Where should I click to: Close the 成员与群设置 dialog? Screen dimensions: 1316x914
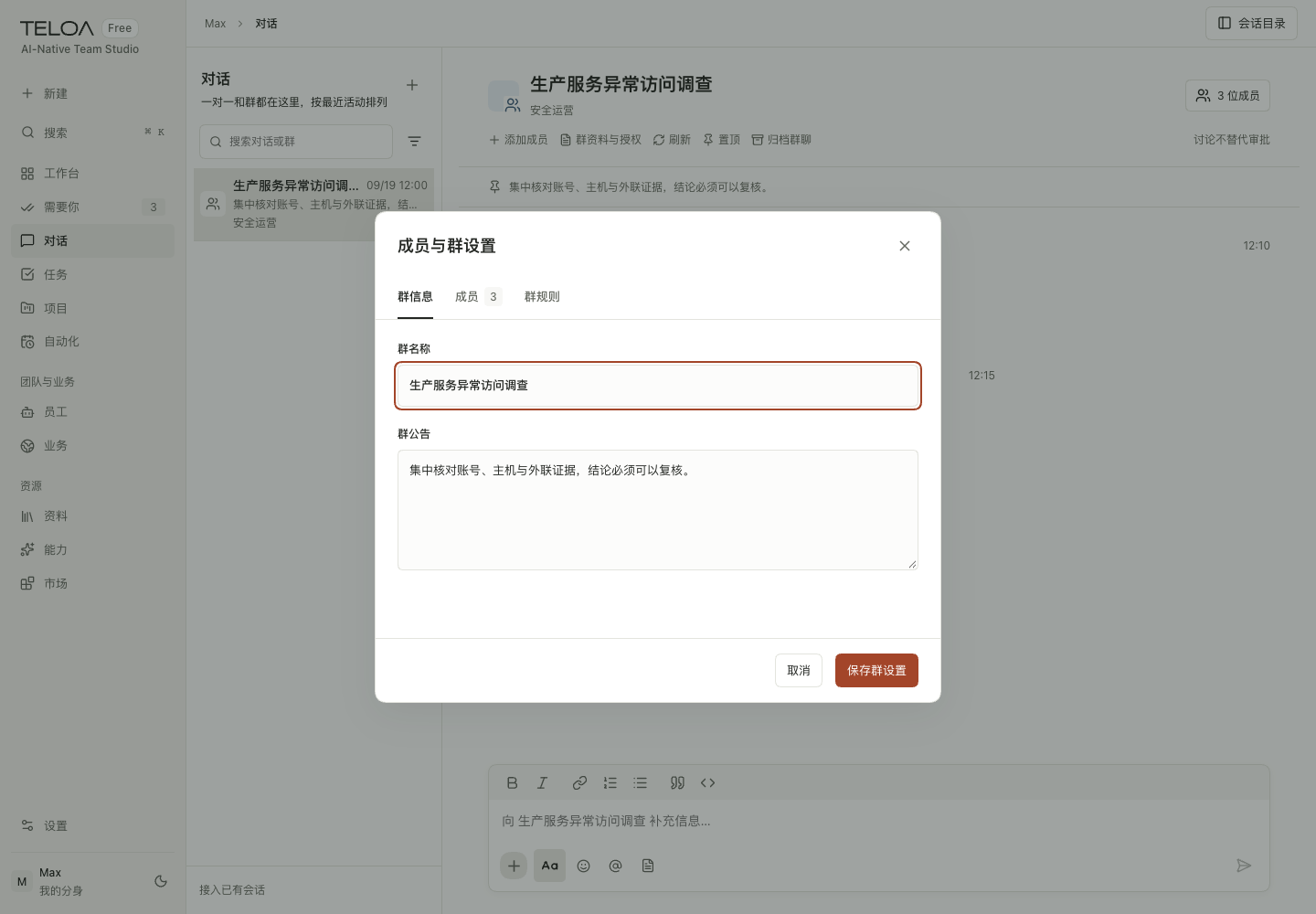pyautogui.click(x=905, y=246)
